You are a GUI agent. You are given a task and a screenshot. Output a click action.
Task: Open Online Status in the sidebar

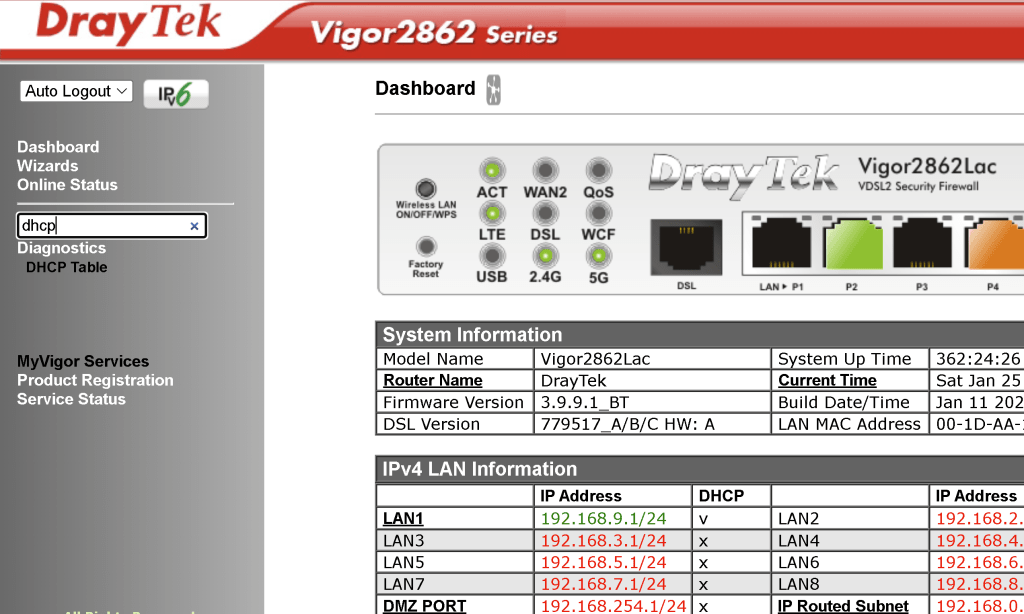[x=67, y=185]
